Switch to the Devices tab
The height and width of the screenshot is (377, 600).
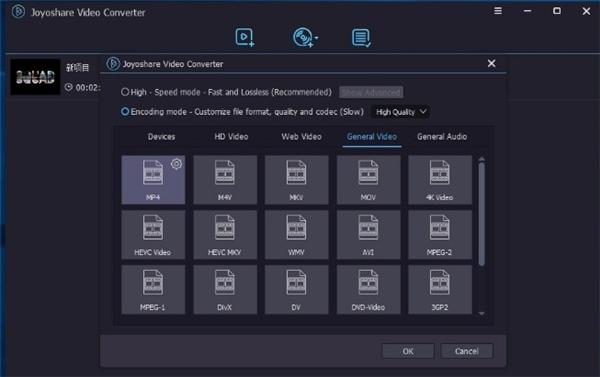click(x=161, y=137)
